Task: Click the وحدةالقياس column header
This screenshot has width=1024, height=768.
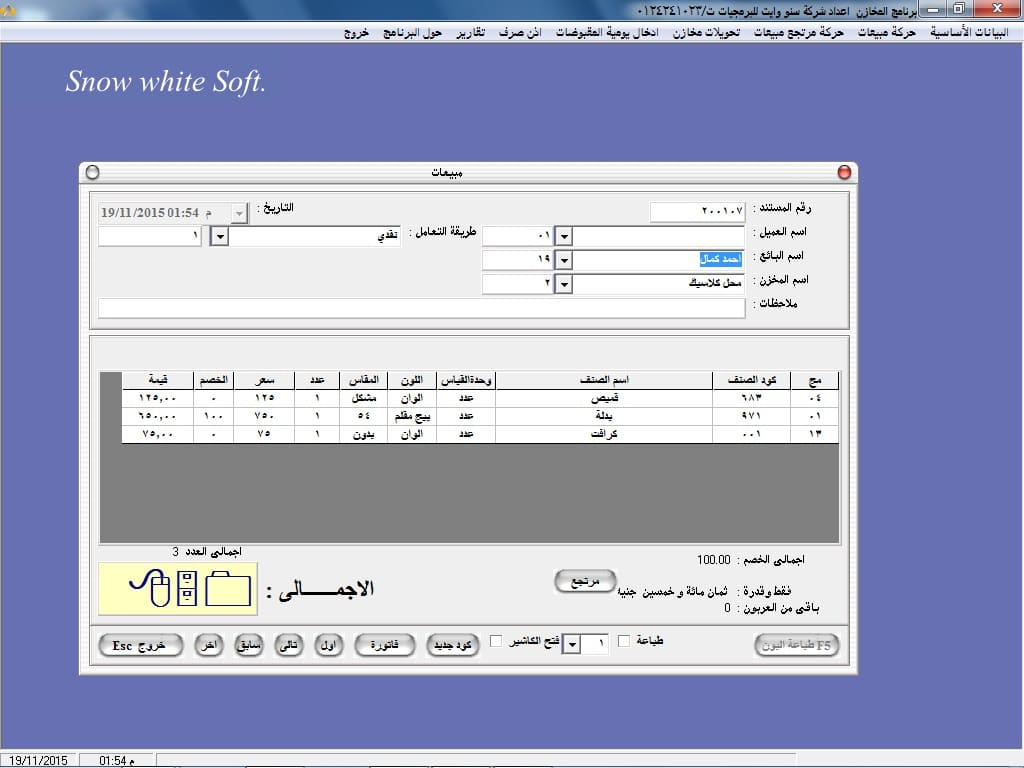Action: point(466,380)
